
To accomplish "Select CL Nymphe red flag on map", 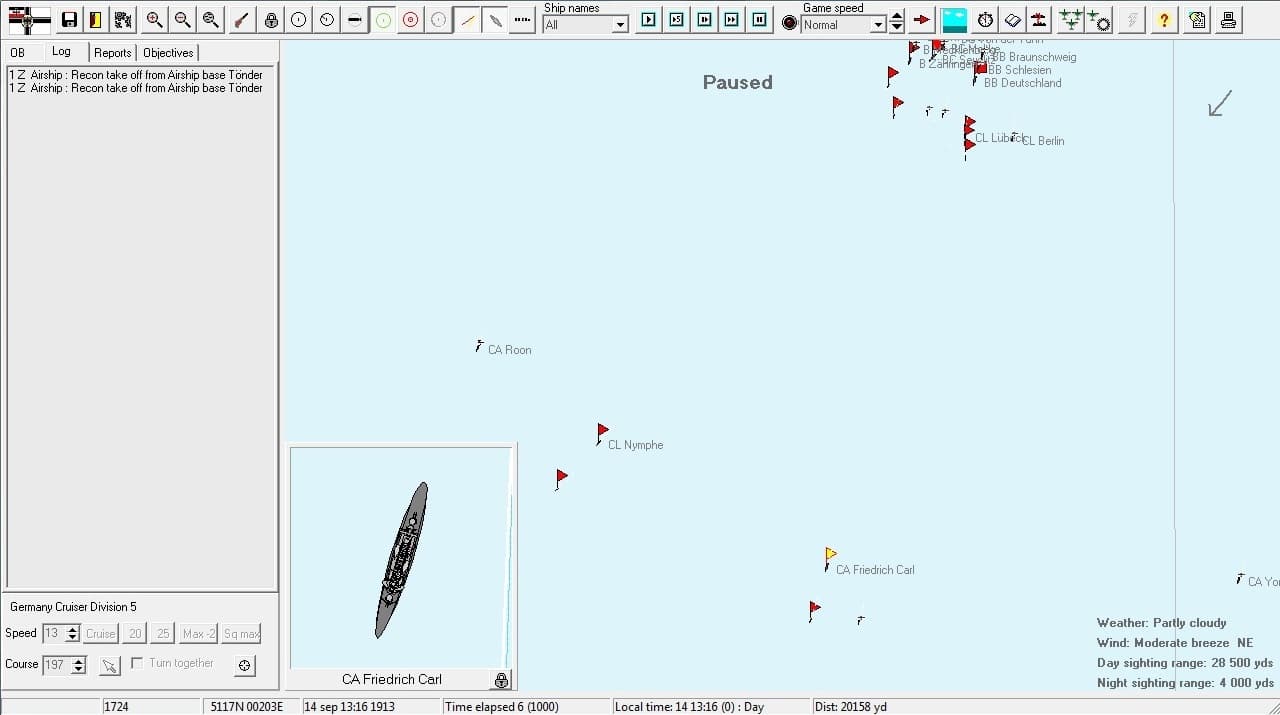I will tap(602, 431).
